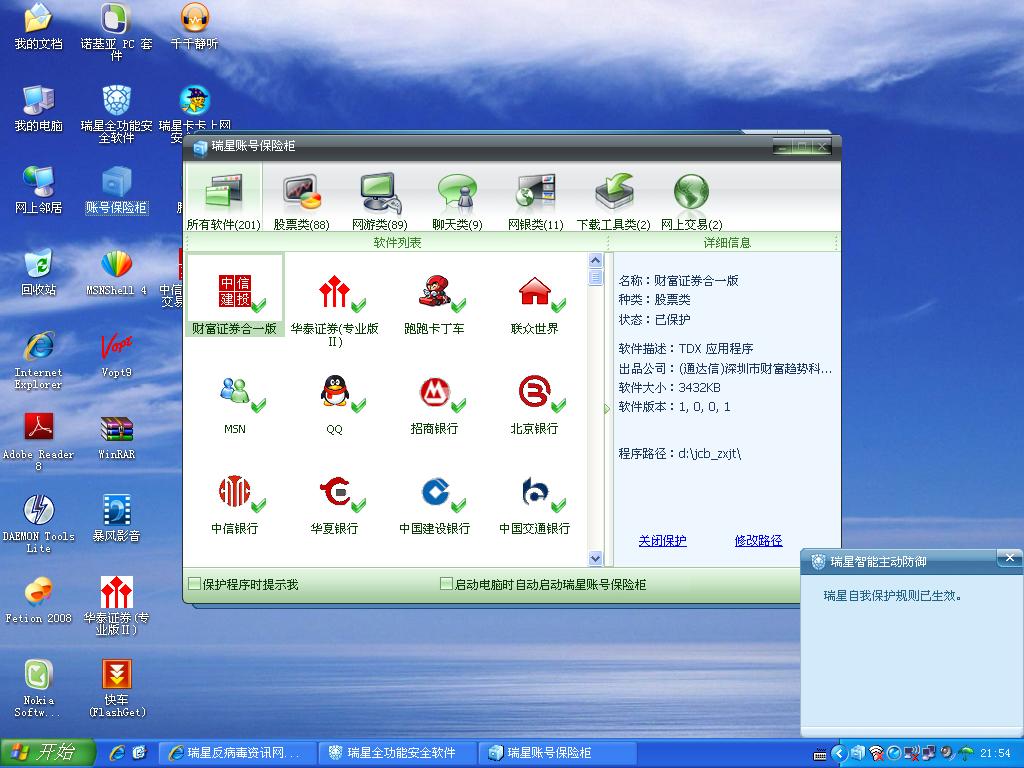
Task: Click the 软件列表 header
Action: pyautogui.click(x=397, y=243)
